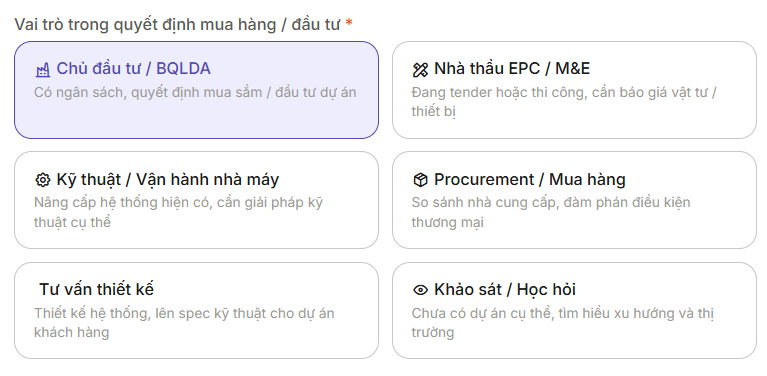This screenshot has height=376, width=767.
Task: Pick the Khảo sát / Học hỏi title
Action: point(505,289)
